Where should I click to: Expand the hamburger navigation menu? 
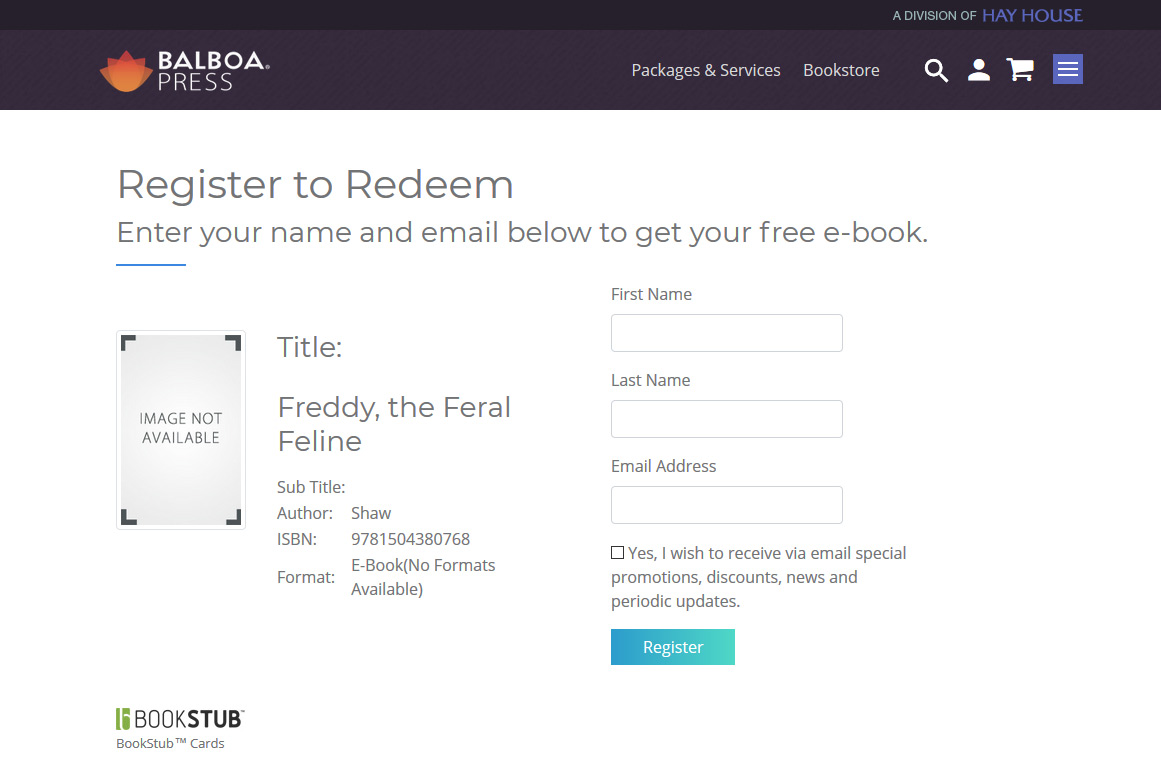(1067, 69)
